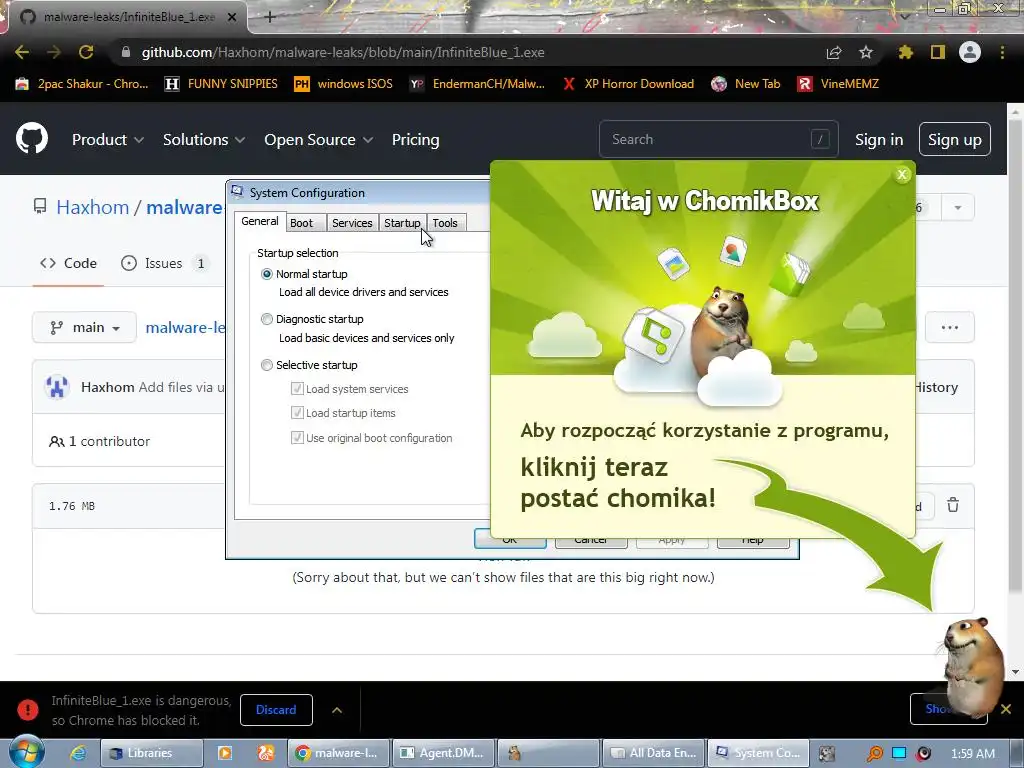This screenshot has width=1024, height=768.
Task: Expand the Product dropdown menu
Action: point(108,139)
